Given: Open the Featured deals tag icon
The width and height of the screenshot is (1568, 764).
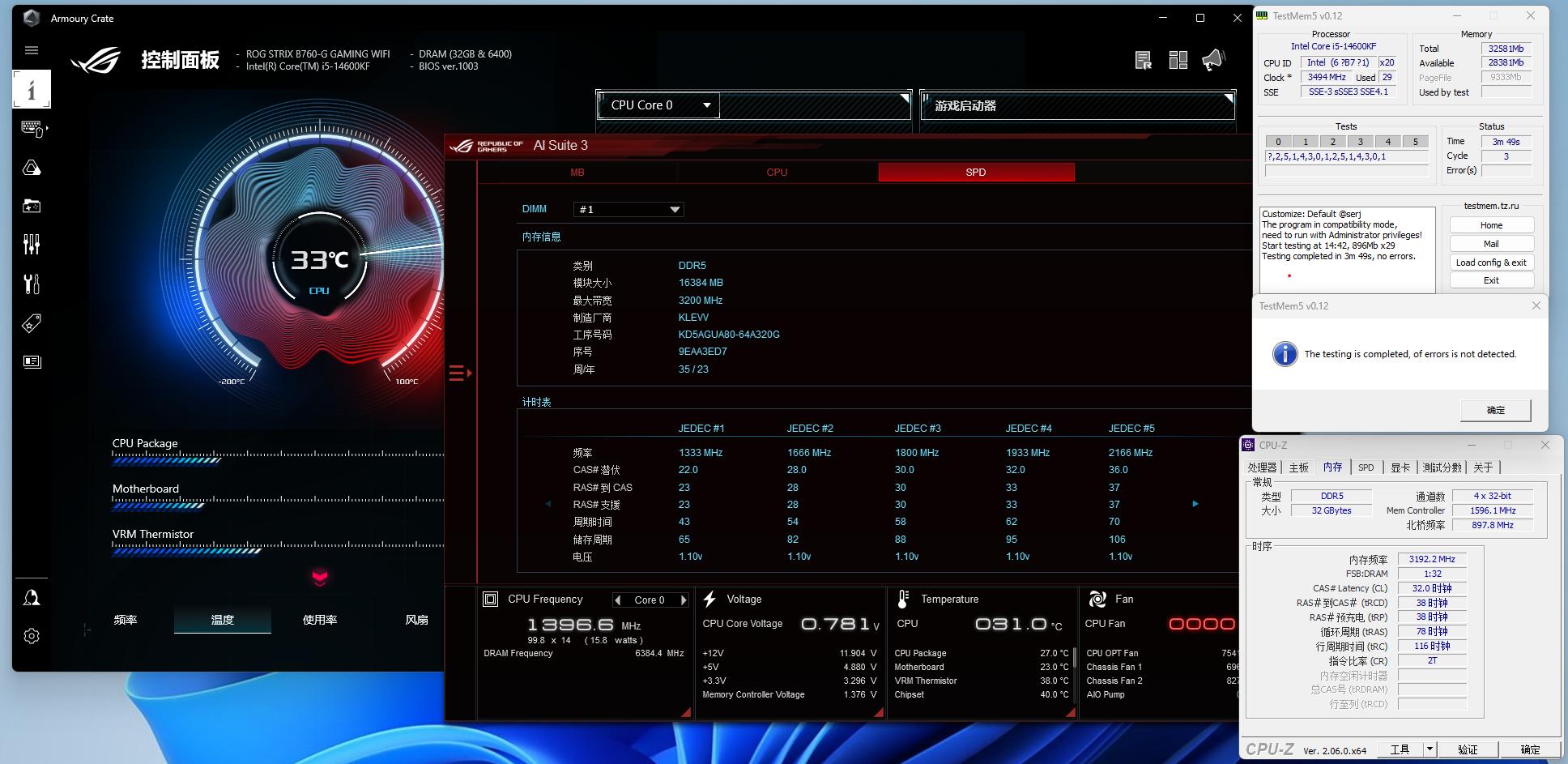Looking at the screenshot, I should 32,323.
